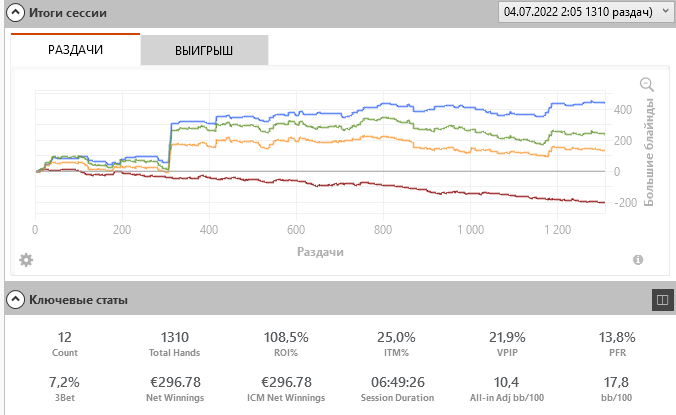This screenshot has height=415, width=676.
Task: Open the session date dropdown
Action: (x=585, y=12)
